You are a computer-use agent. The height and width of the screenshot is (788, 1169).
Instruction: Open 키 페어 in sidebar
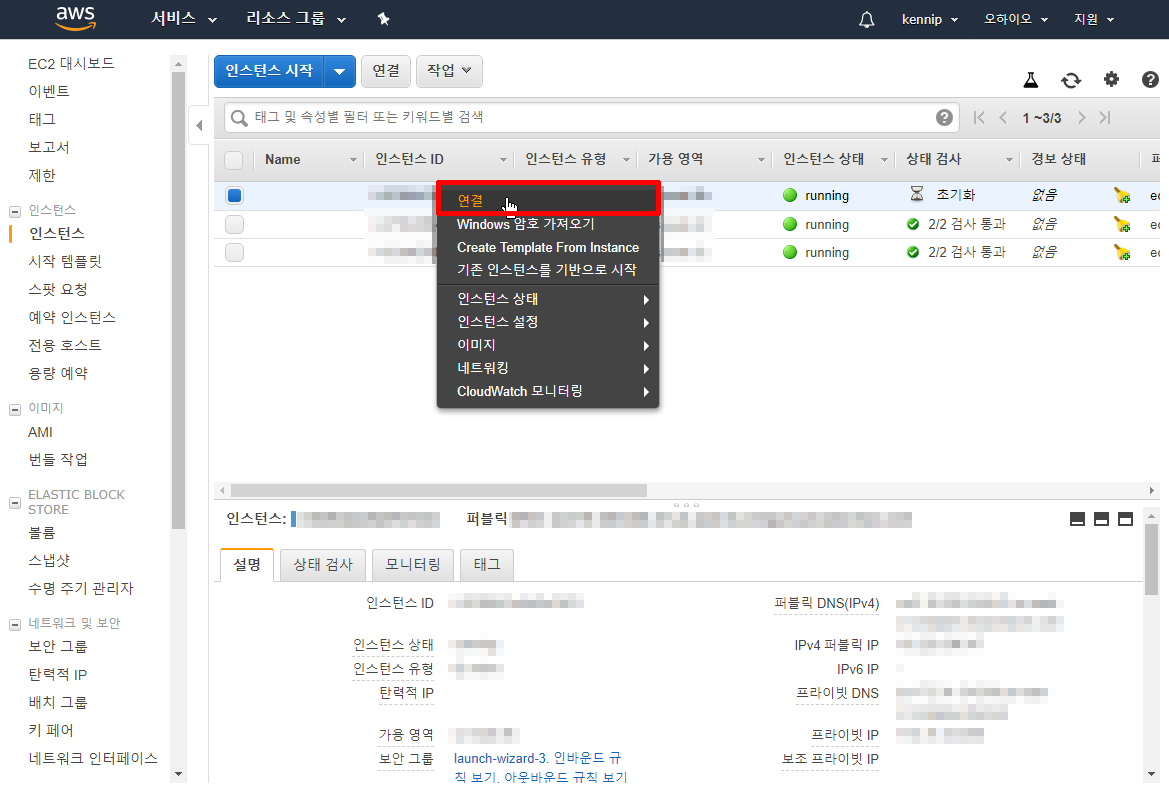(51, 731)
